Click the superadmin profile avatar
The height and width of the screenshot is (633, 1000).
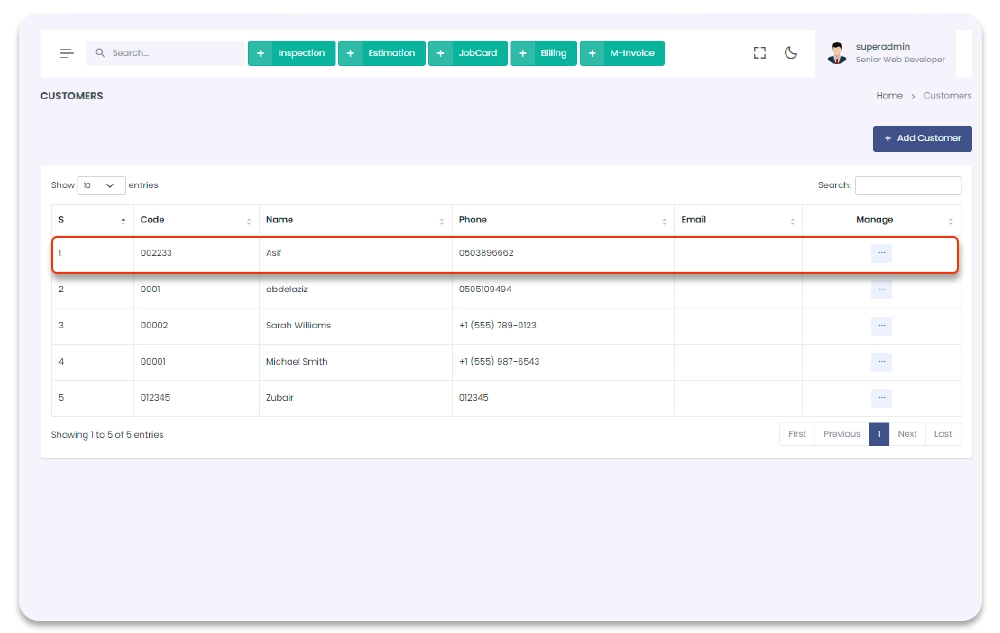coord(837,53)
